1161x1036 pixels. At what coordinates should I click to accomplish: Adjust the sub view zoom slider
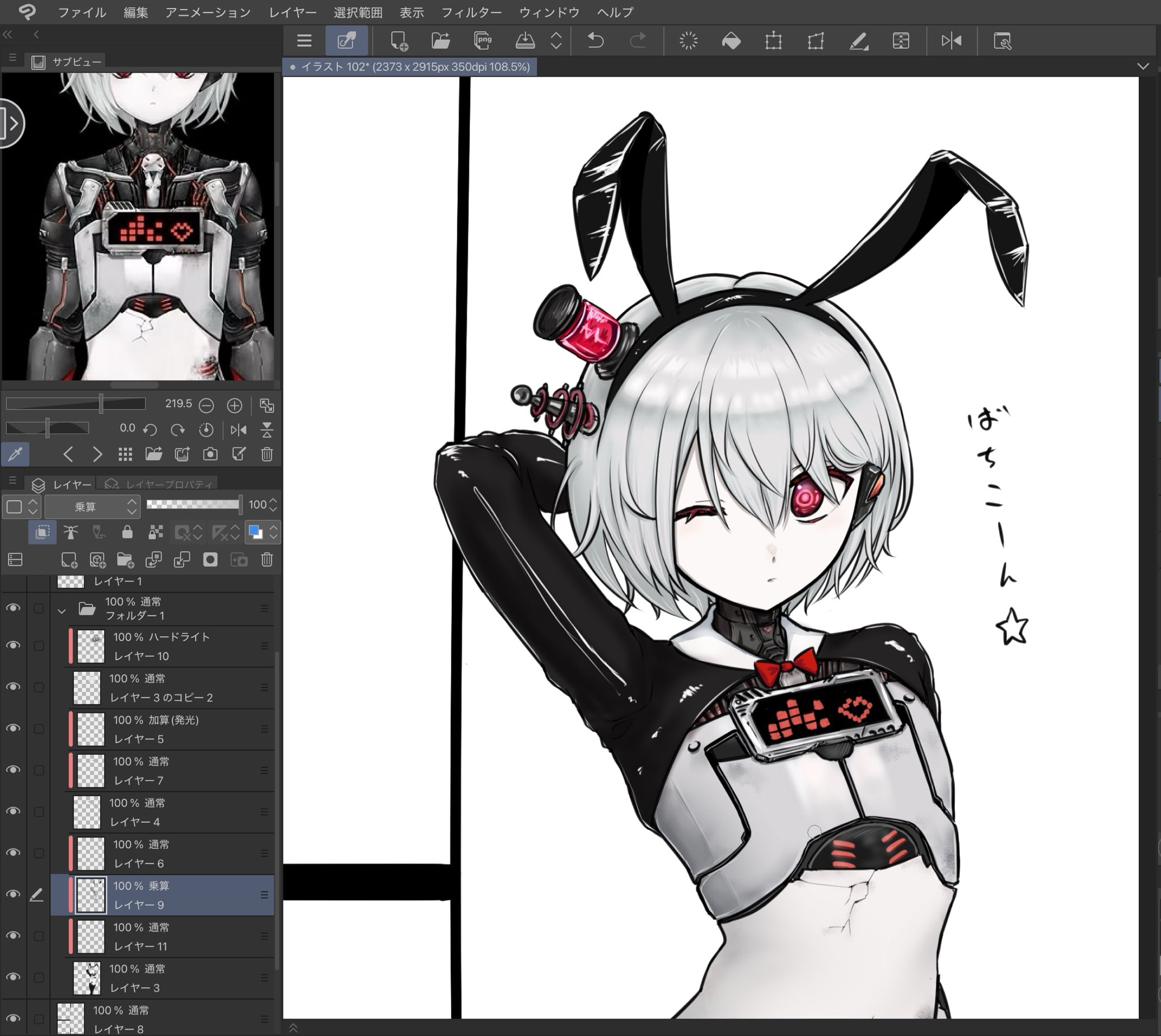point(76,404)
